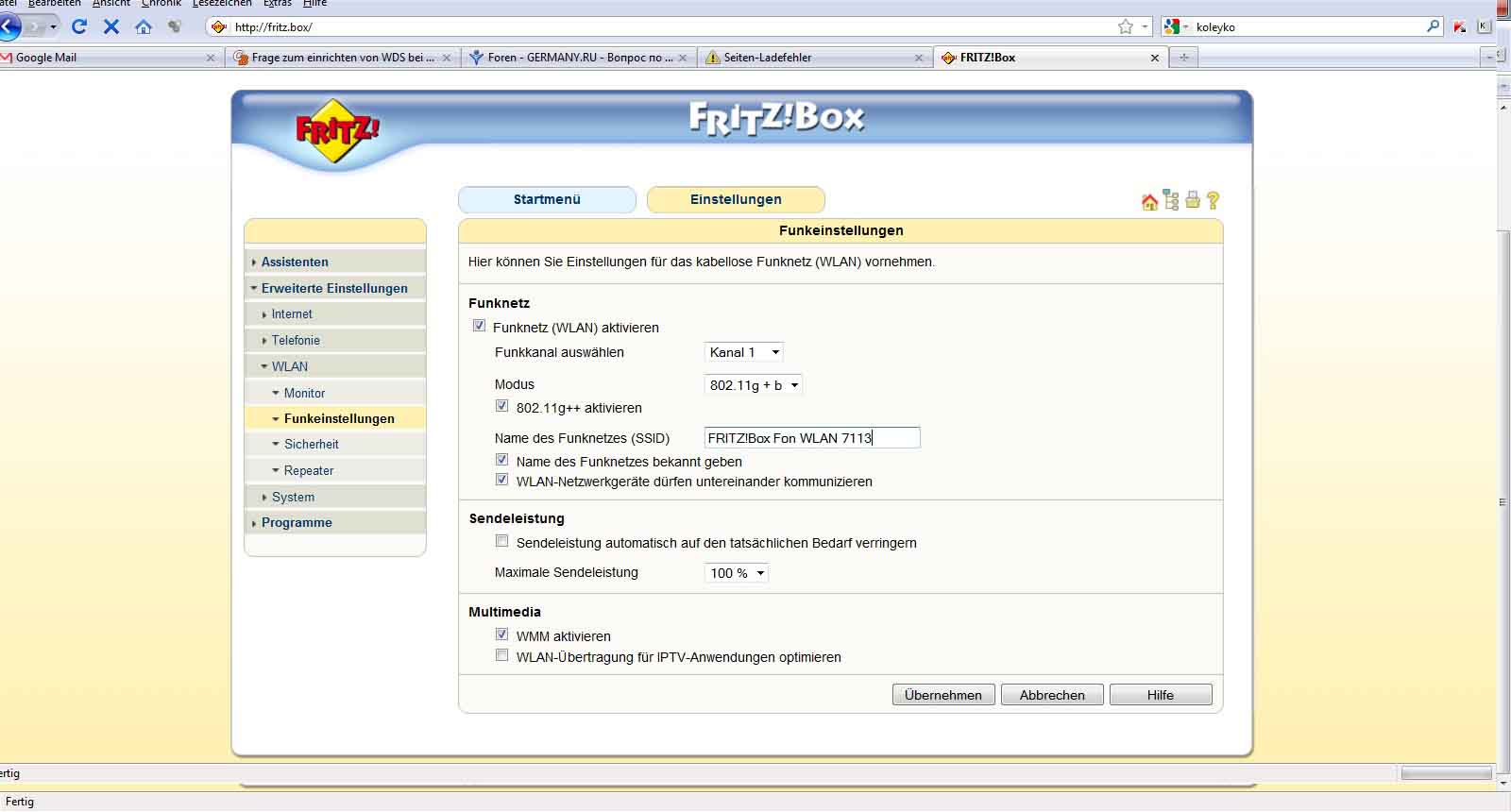Expand the System sidebar section

[x=335, y=497]
